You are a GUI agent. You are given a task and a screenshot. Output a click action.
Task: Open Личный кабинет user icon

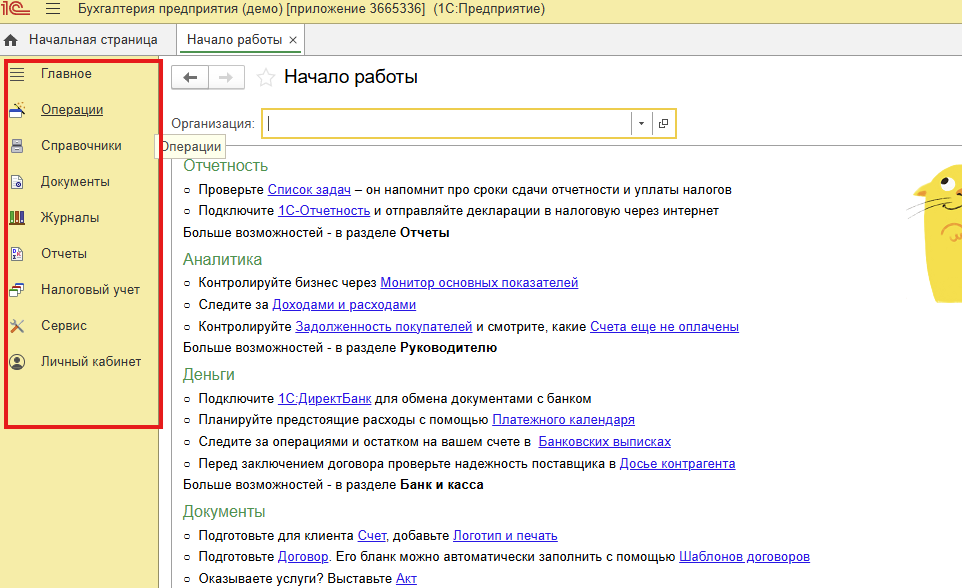[17, 362]
